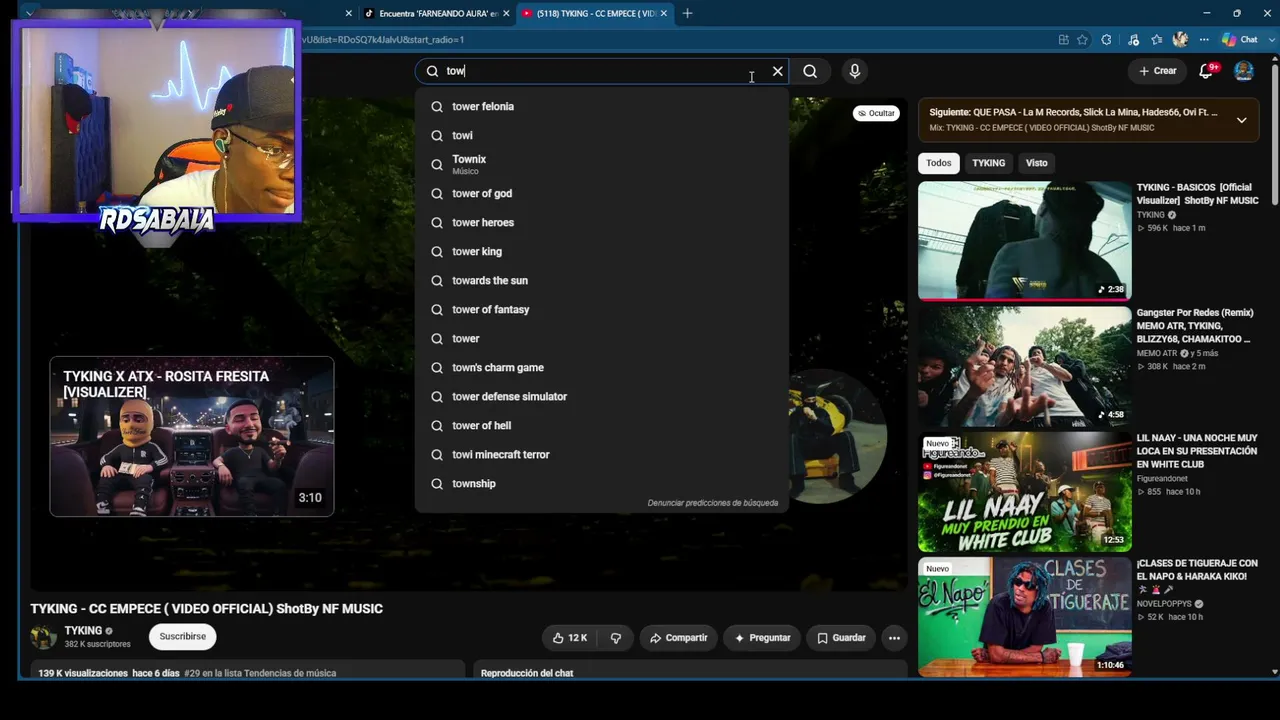Viewport: 1280px width, 720px height.
Task: Open LIL NAAY White Club video thumbnail
Action: (1025, 491)
